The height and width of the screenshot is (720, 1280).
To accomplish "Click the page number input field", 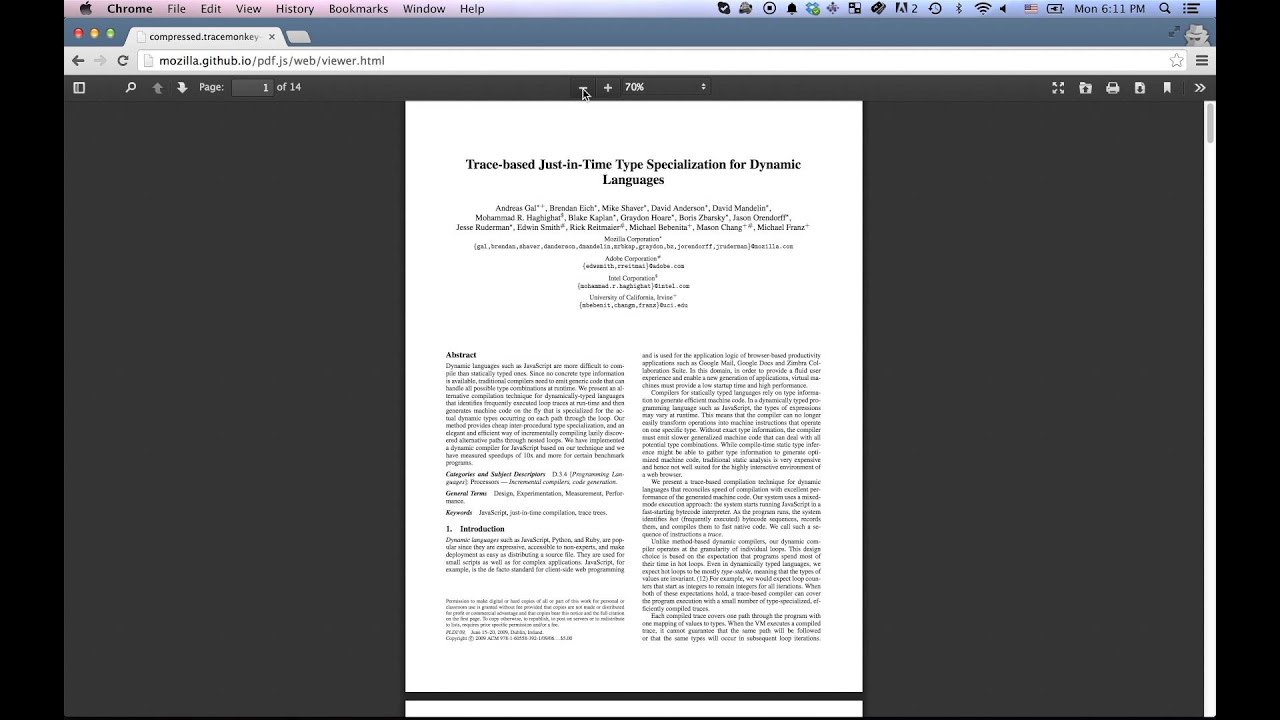I will [253, 87].
